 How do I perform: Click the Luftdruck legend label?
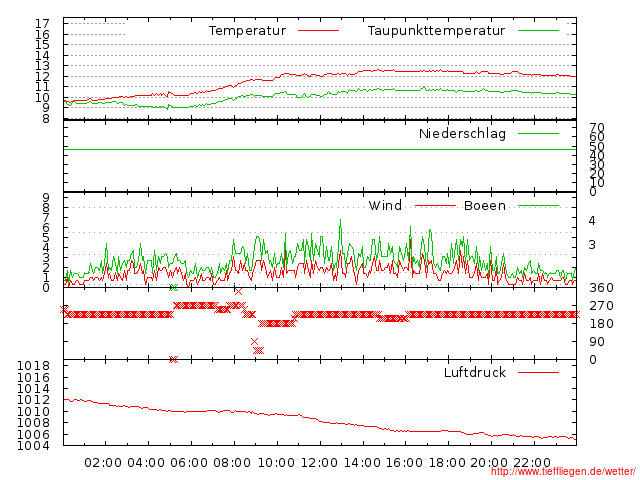pos(475,372)
